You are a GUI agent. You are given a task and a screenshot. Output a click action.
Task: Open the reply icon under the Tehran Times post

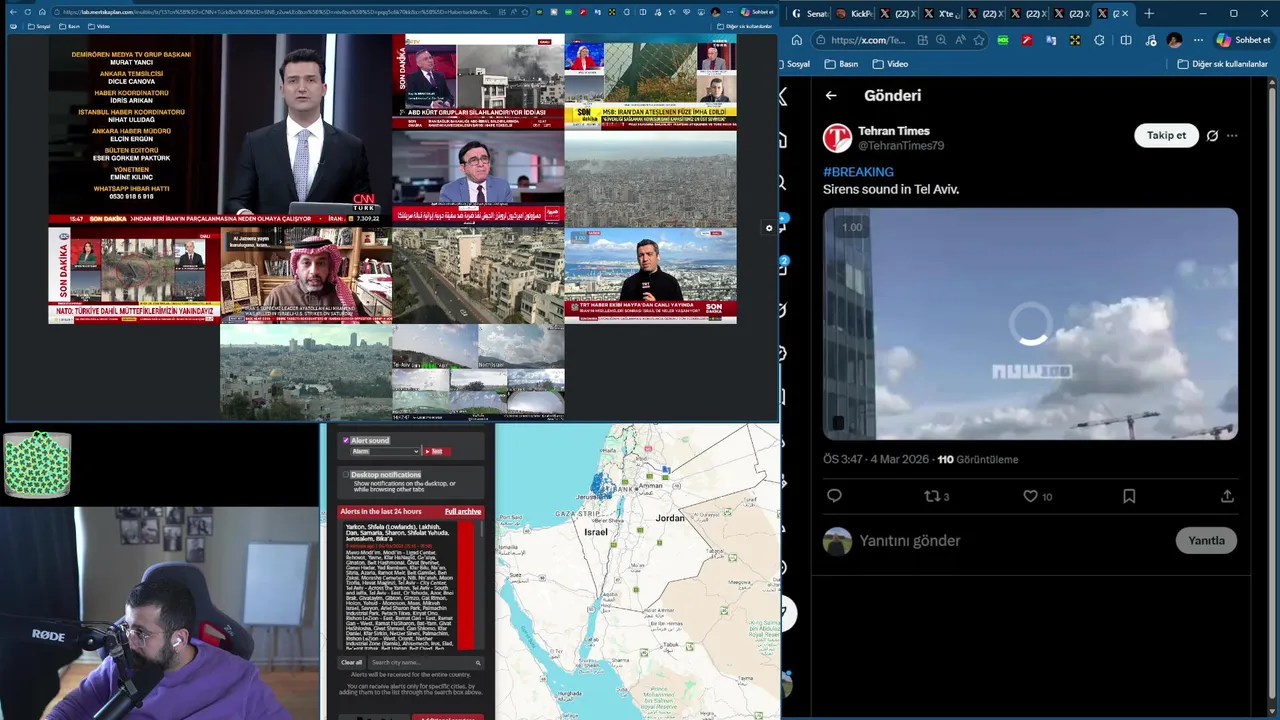pyautogui.click(x=834, y=496)
